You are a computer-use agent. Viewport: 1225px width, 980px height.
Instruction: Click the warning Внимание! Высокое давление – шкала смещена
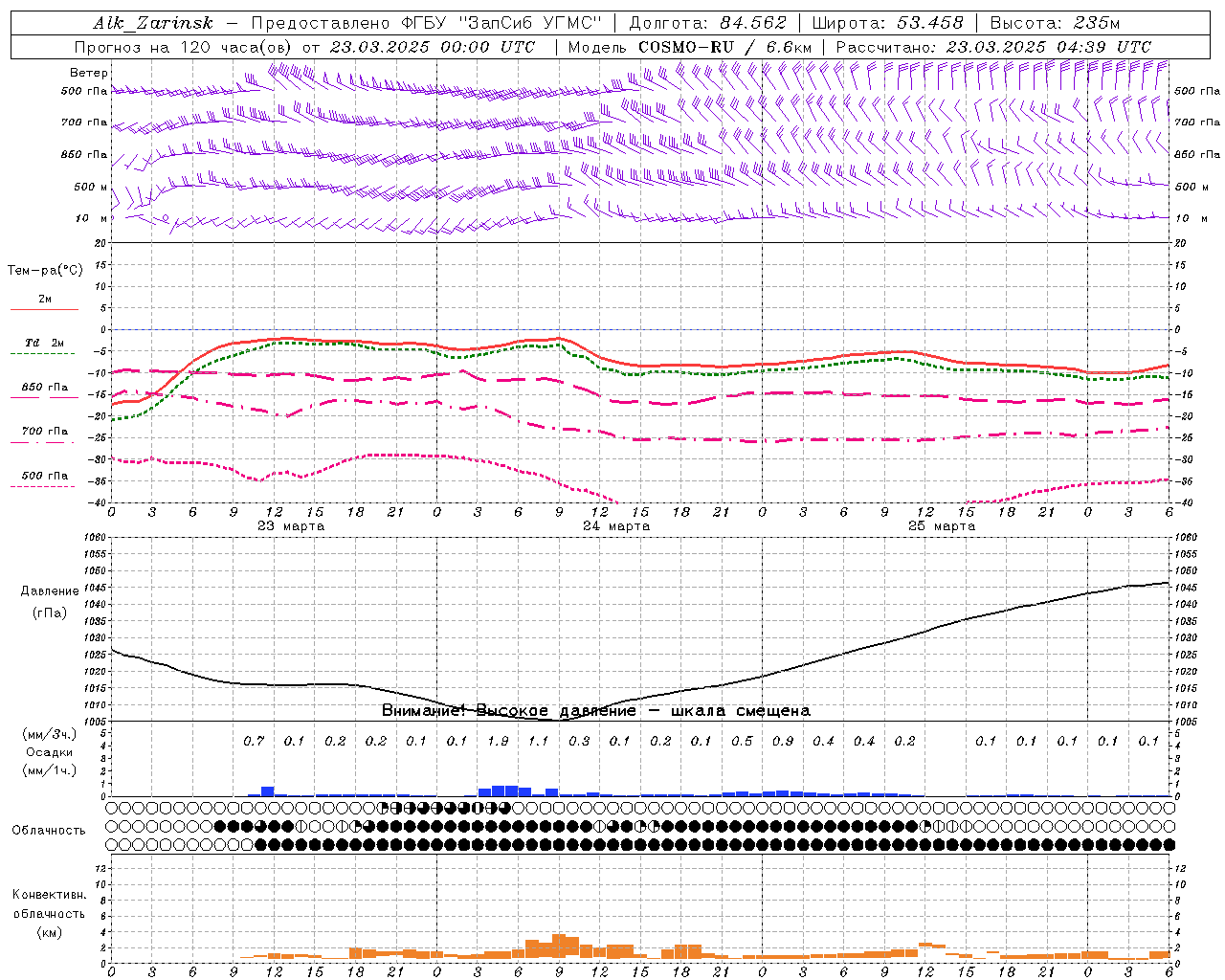tap(595, 711)
